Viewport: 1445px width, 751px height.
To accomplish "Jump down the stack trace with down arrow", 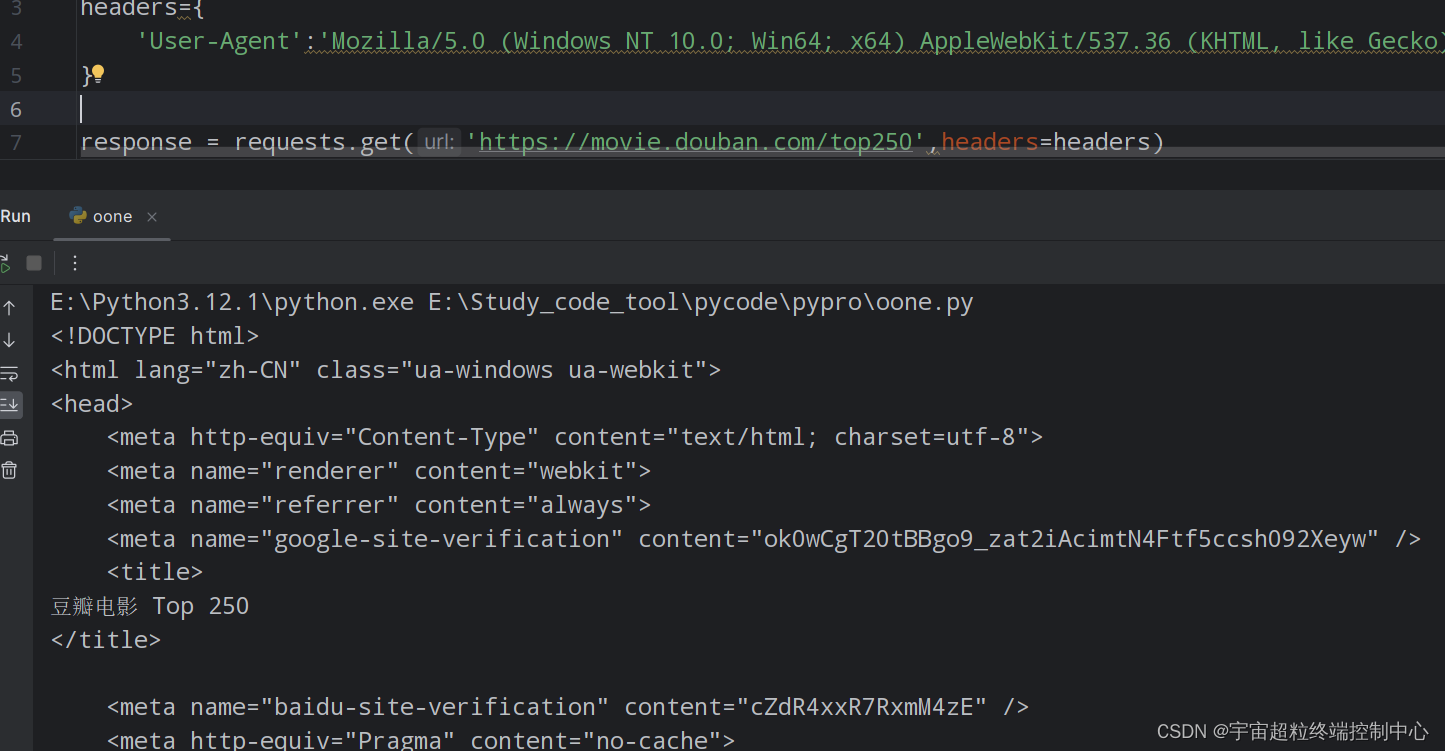I will 9,340.
